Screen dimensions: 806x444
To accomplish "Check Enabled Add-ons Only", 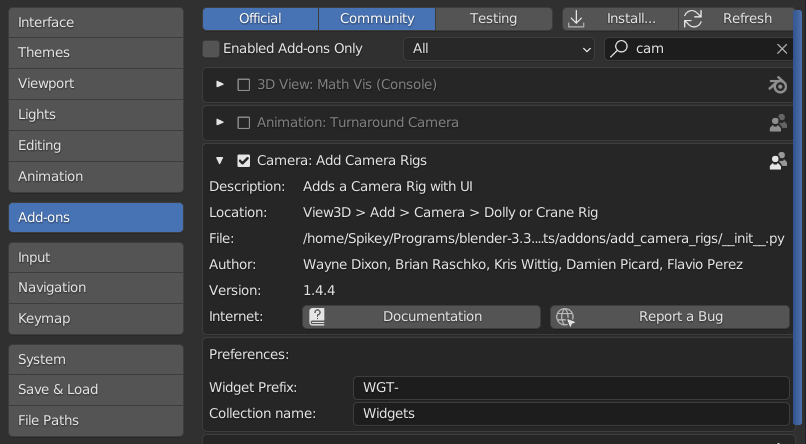I will (211, 49).
